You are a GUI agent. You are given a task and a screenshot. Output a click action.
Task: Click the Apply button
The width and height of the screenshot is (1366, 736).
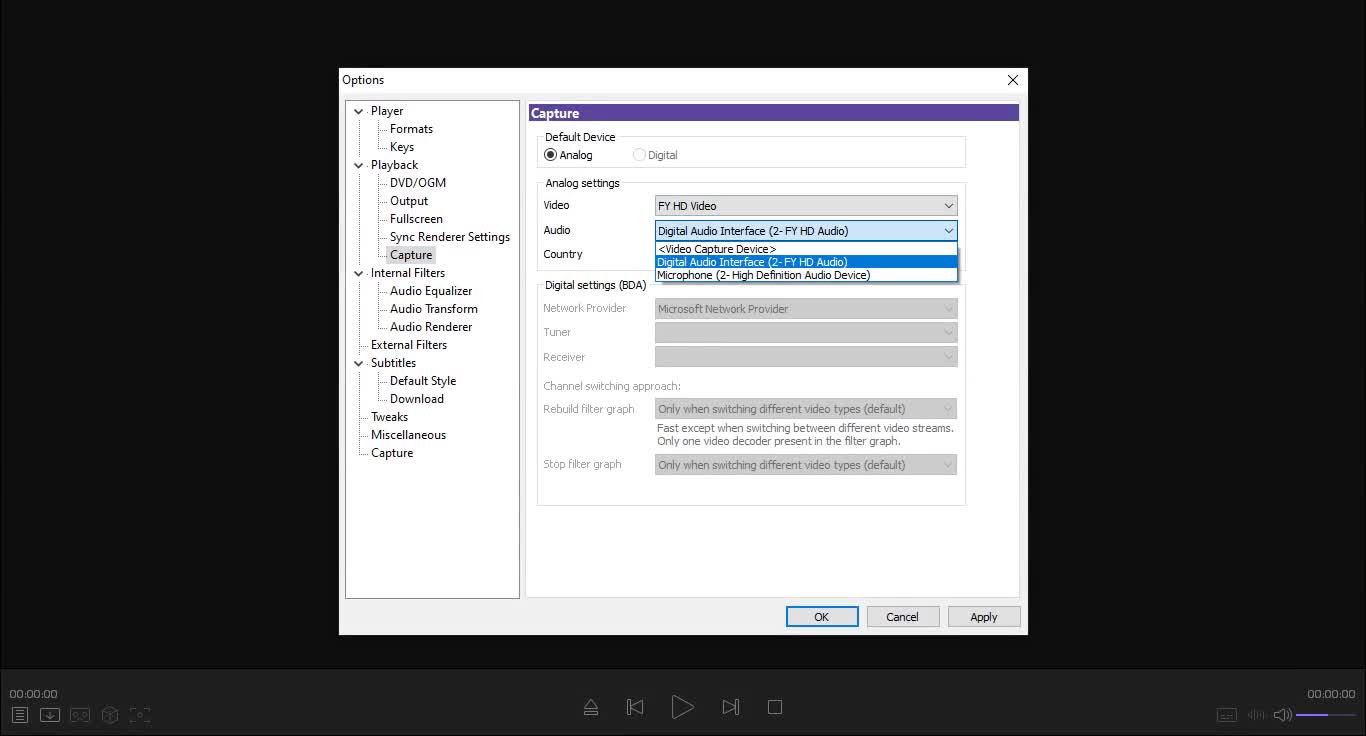983,617
